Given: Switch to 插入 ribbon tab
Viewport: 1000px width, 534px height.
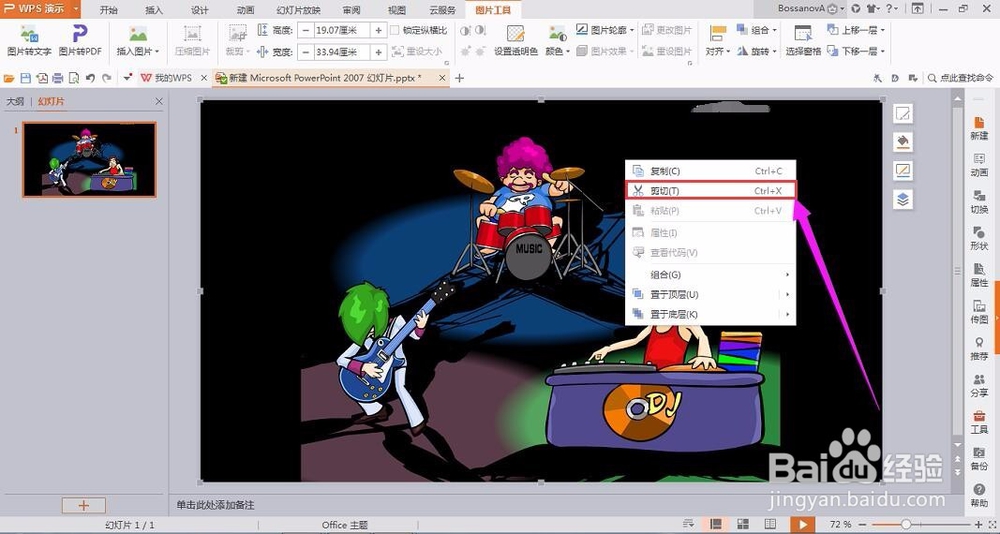Looking at the screenshot, I should [154, 10].
